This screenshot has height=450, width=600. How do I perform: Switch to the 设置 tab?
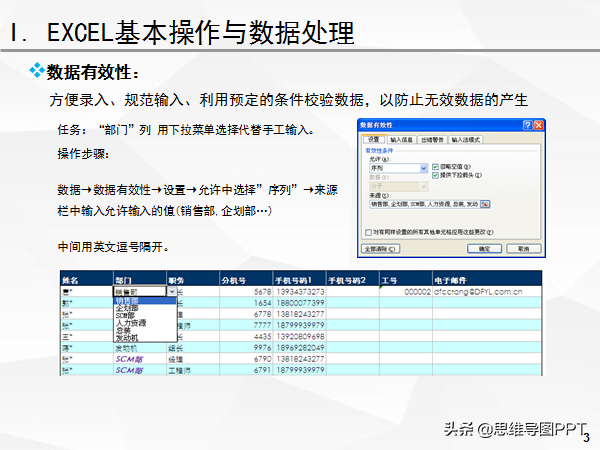point(373,139)
